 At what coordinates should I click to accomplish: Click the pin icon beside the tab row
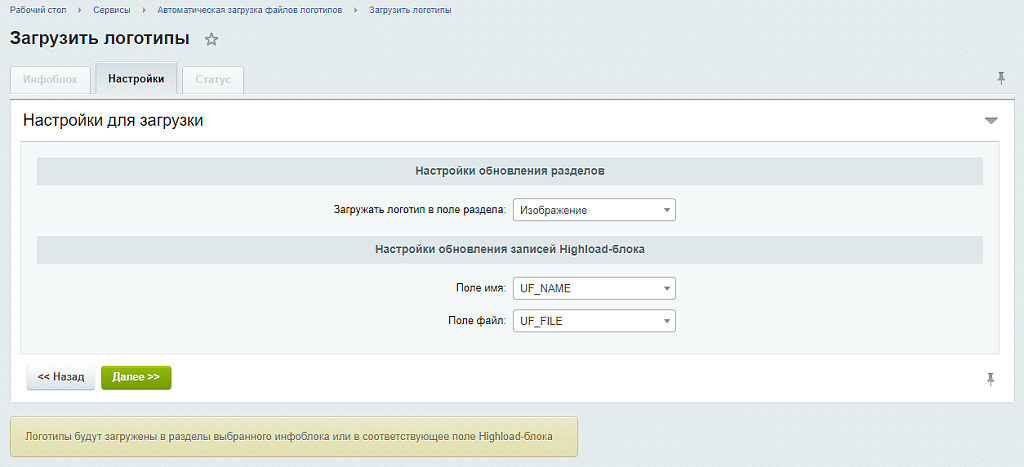(1001, 78)
